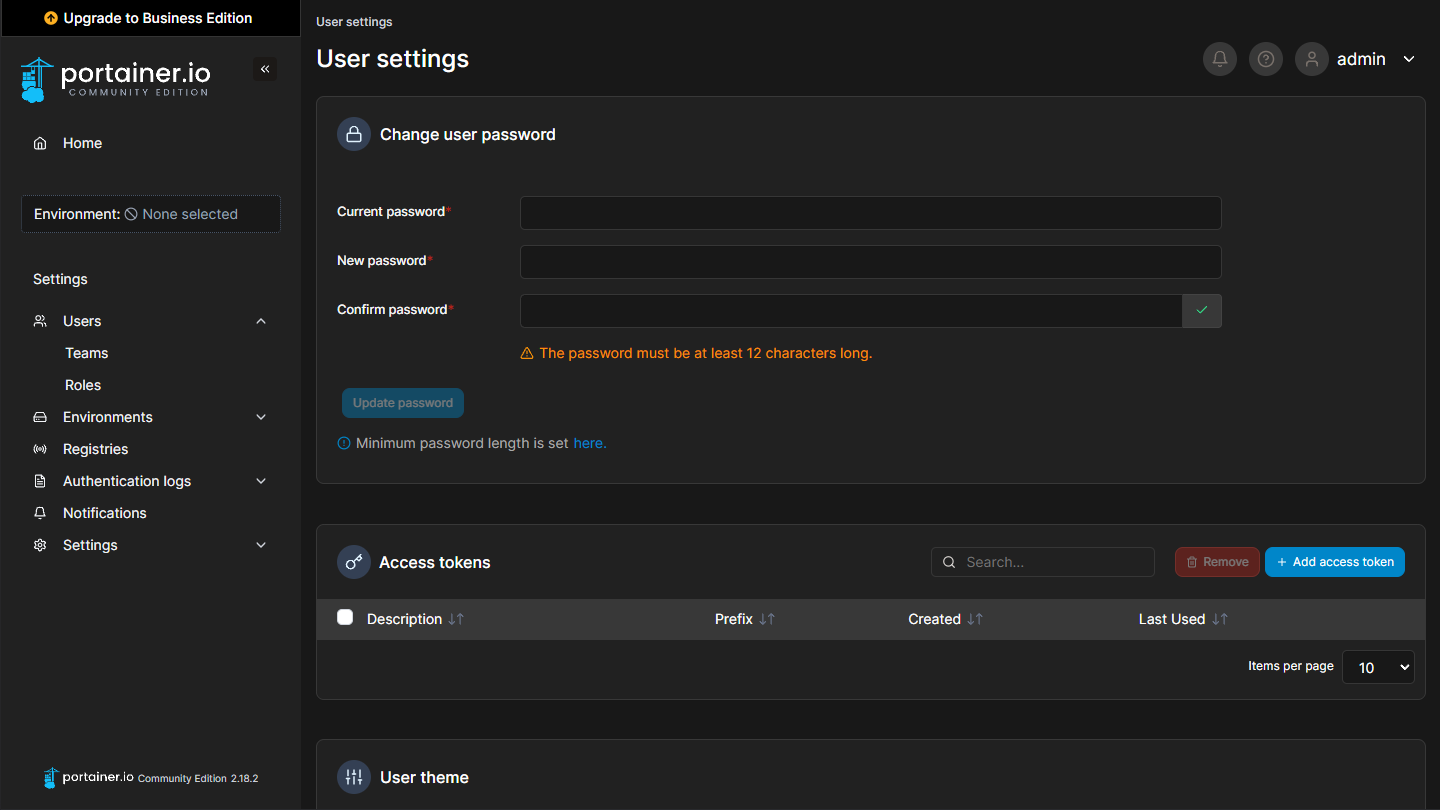Sort by Prefix column arrows

(x=767, y=619)
